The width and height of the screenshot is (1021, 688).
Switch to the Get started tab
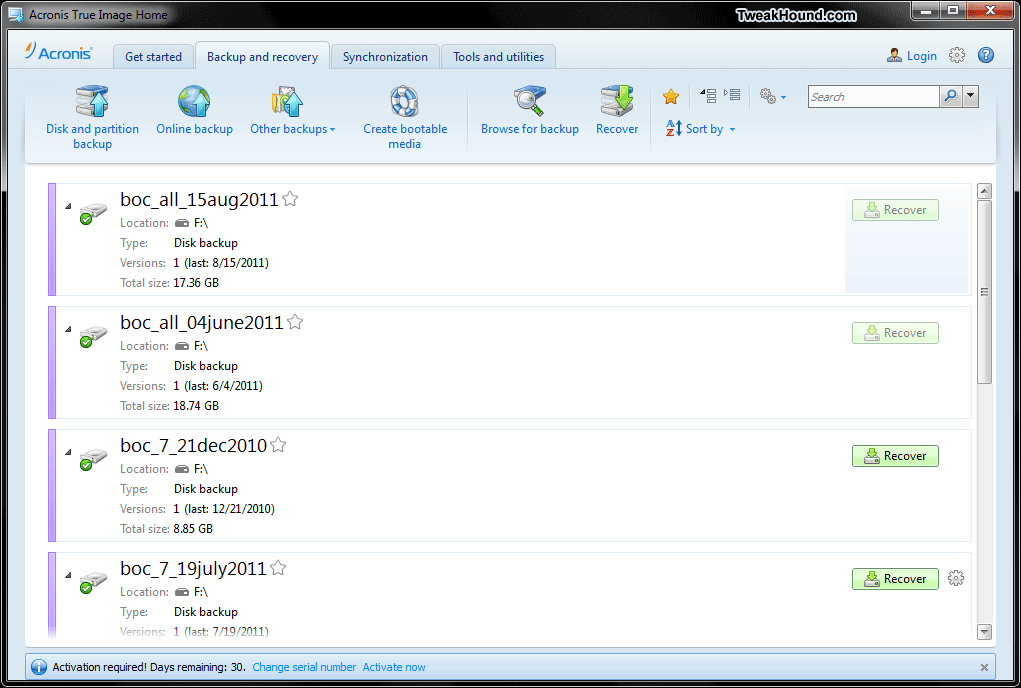pyautogui.click(x=153, y=57)
